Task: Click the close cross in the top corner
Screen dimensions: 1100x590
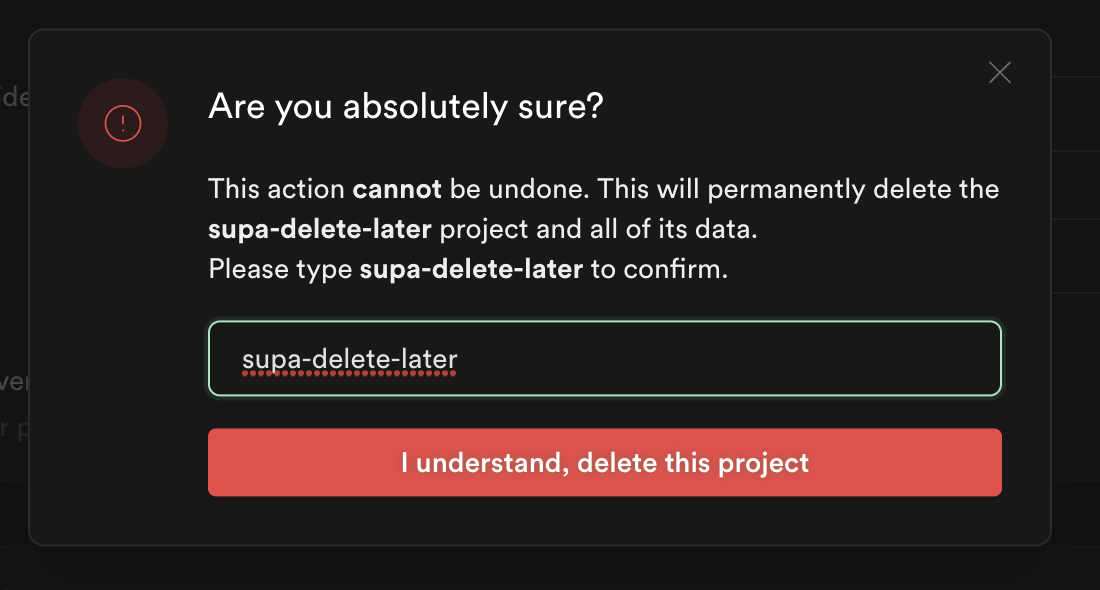Action: 999,72
